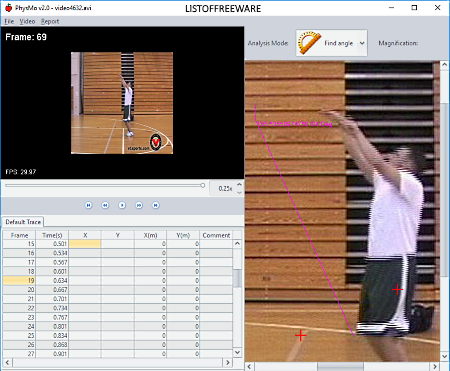Image resolution: width=450 pixels, height=371 pixels.
Task: Open the Video menu
Action: [x=27, y=22]
